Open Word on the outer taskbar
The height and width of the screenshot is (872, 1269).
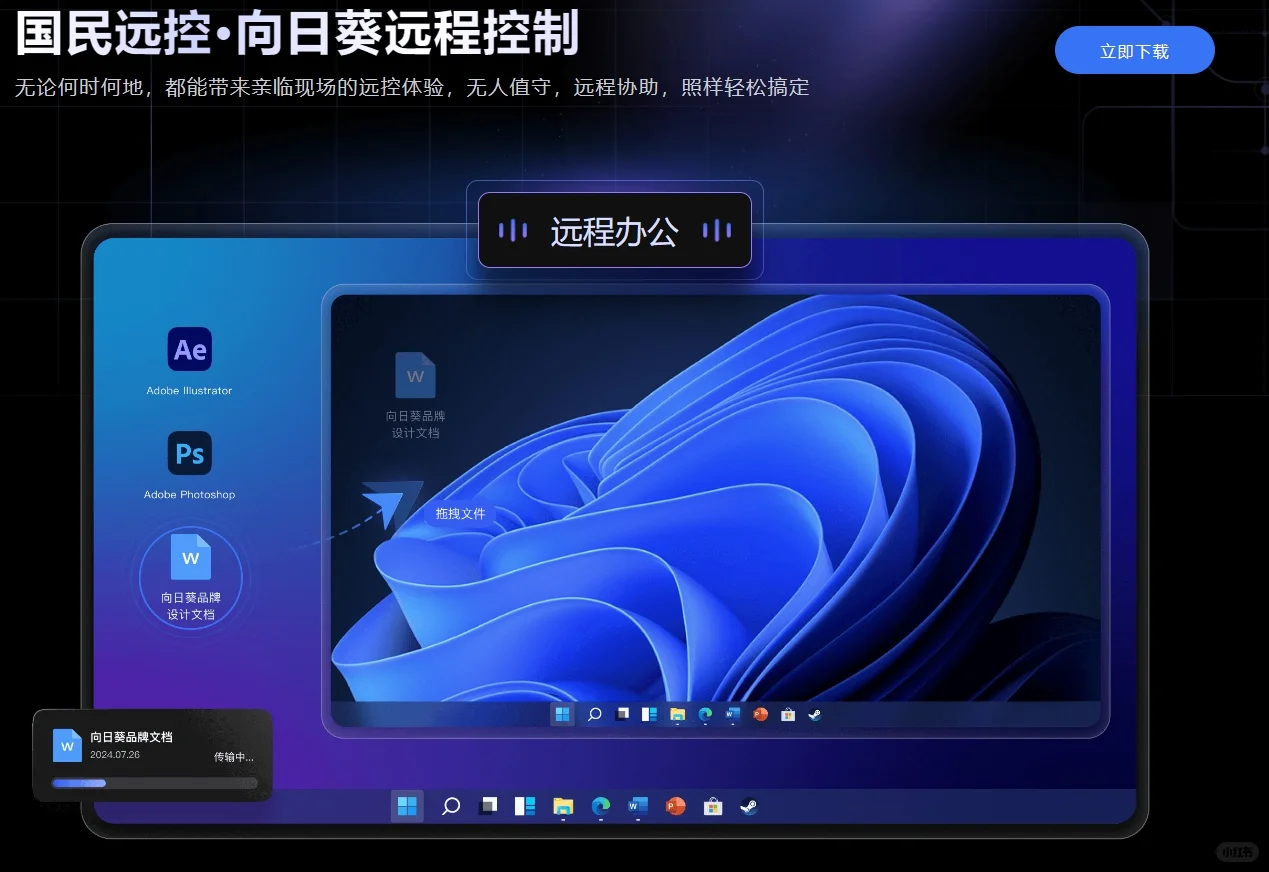638,806
